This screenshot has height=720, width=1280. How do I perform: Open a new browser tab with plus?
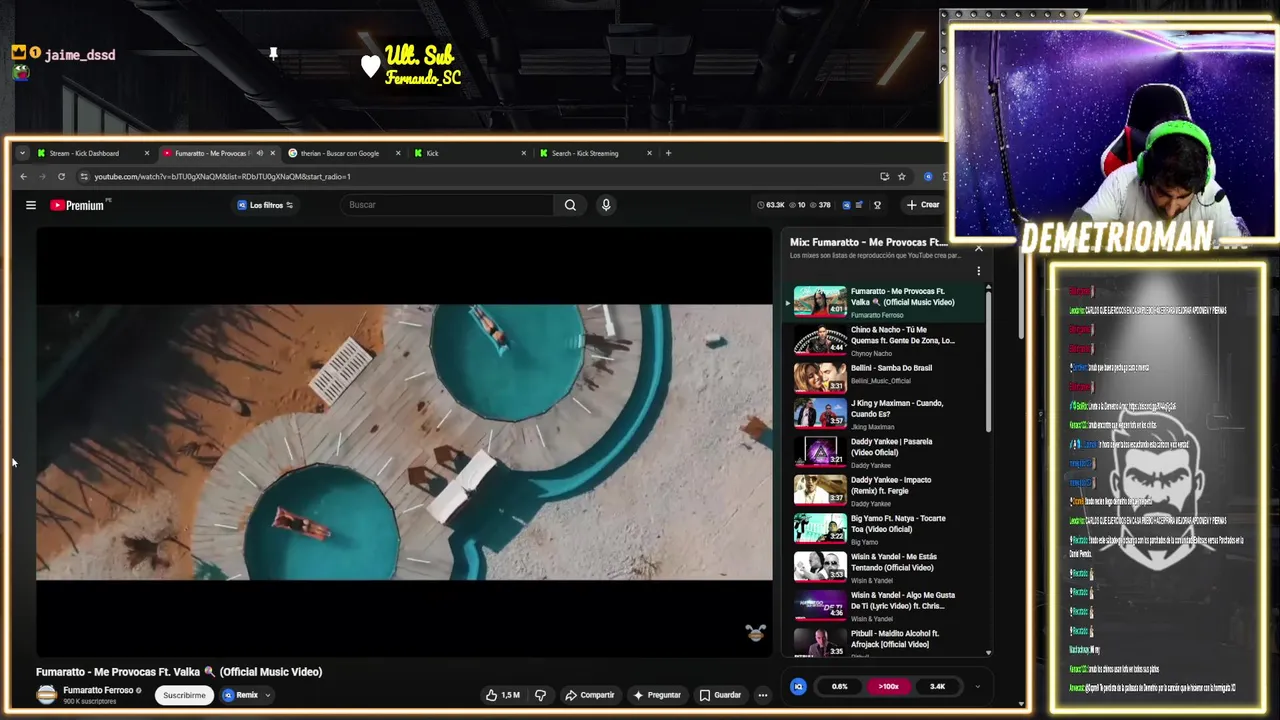click(x=668, y=153)
